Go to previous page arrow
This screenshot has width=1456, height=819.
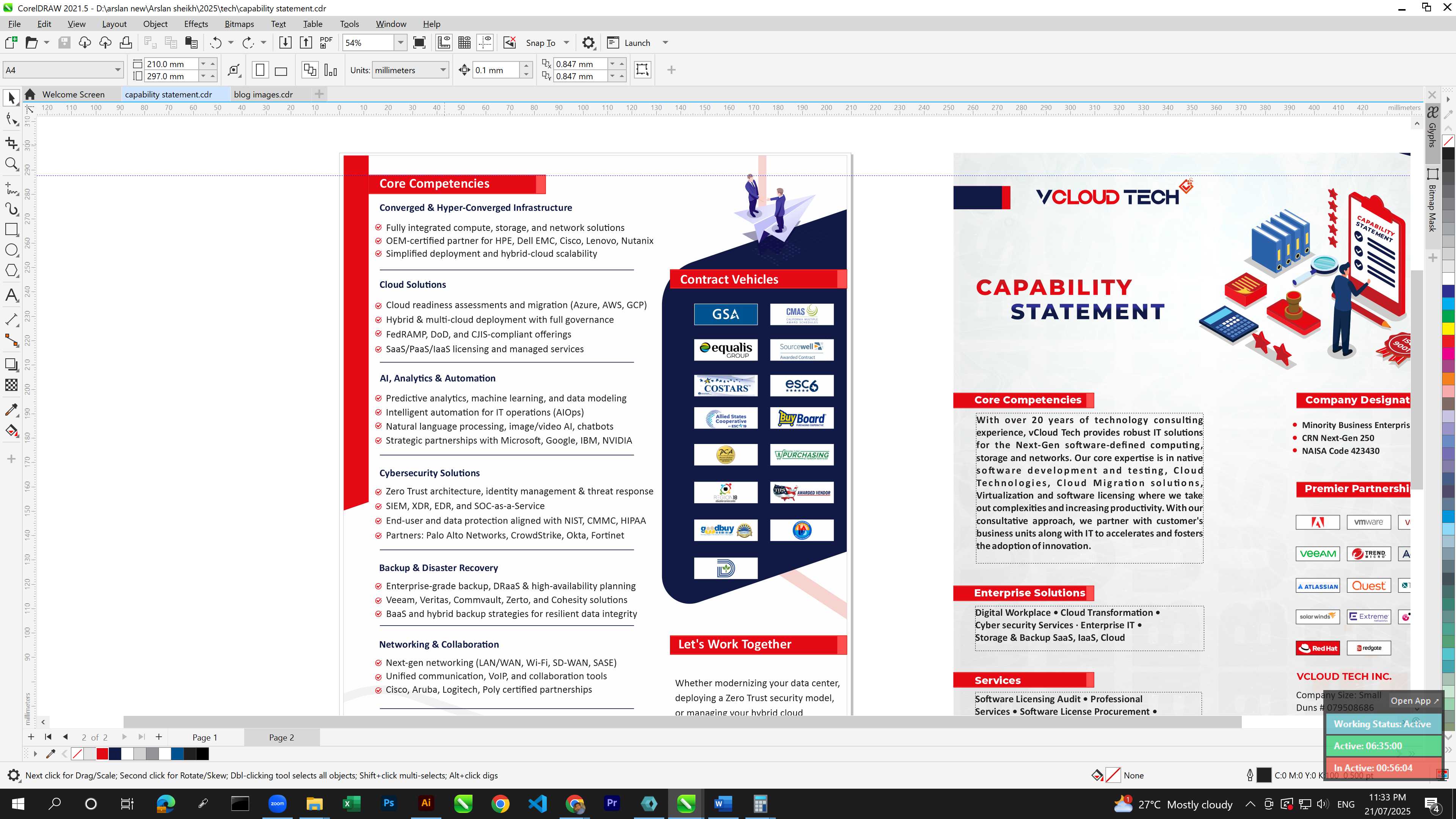coord(65,737)
